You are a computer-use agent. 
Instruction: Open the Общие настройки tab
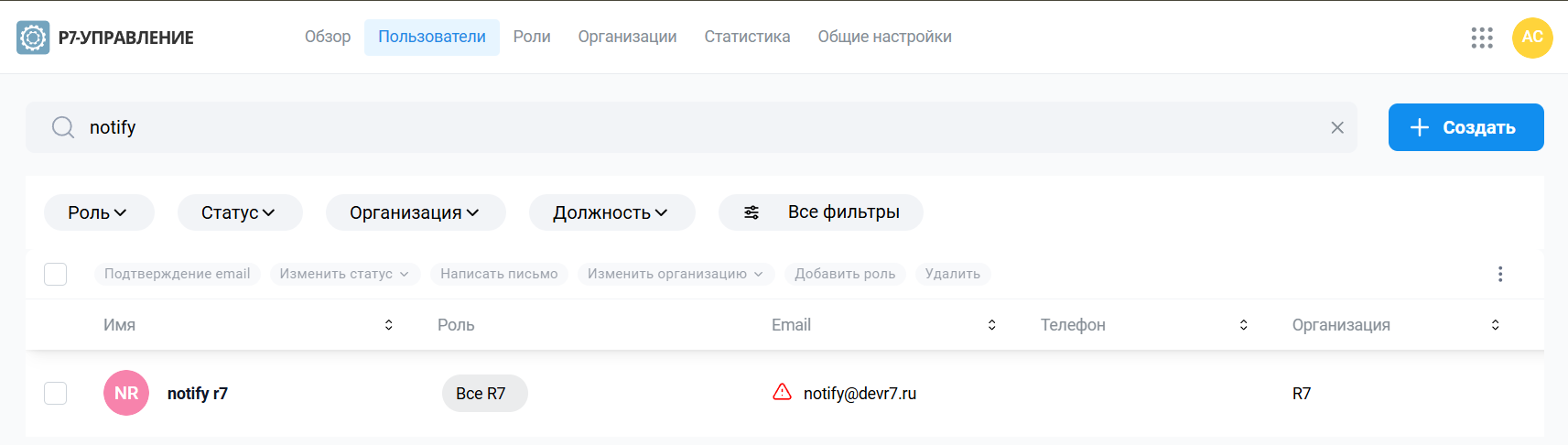pos(884,37)
